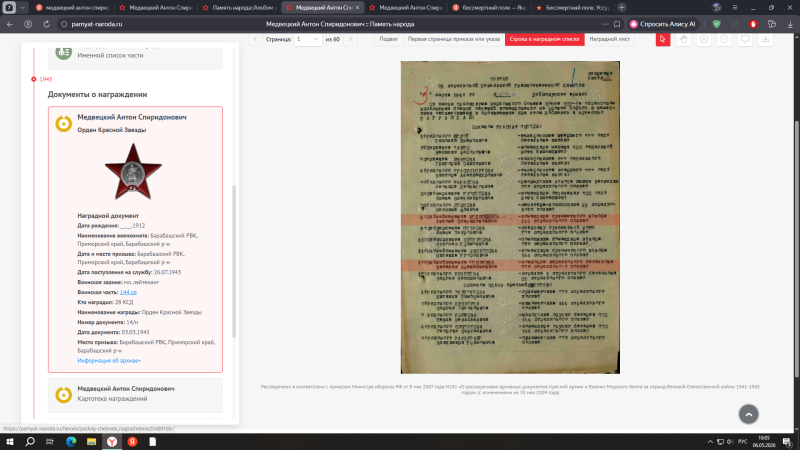The height and width of the screenshot is (450, 800).
Task: Show hidden system tray icons
Action: point(710,442)
